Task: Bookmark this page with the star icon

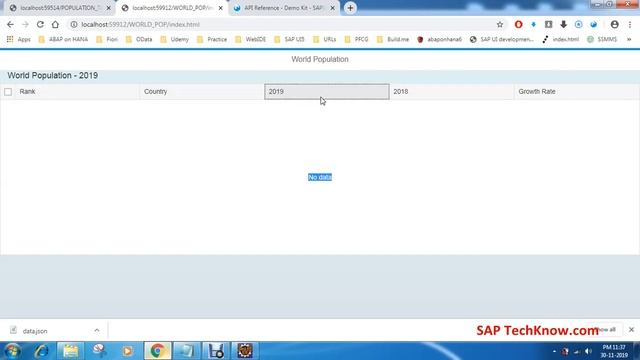Action: (x=500, y=24)
